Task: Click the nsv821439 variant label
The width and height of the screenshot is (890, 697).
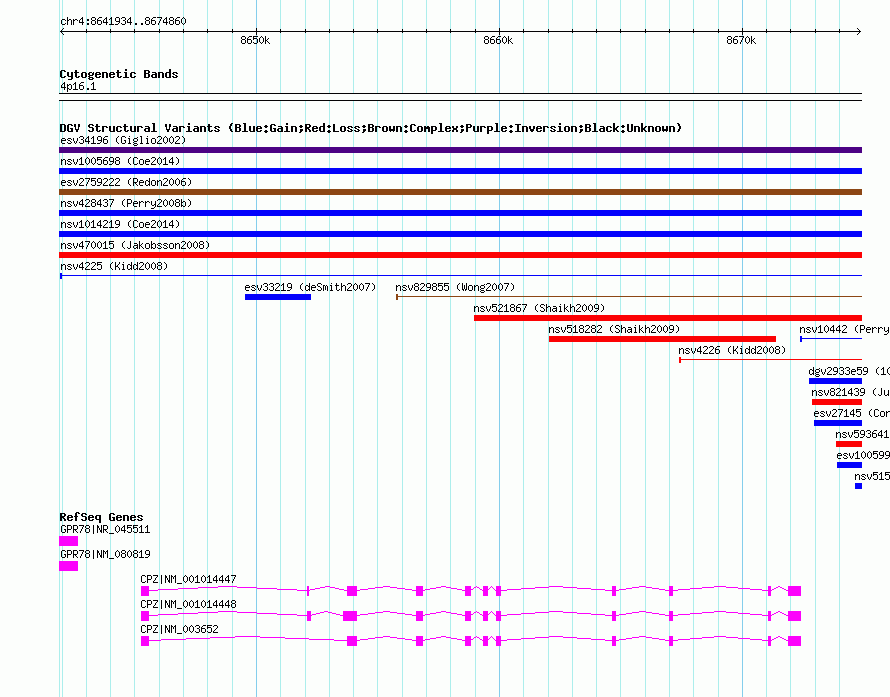Action: point(850,392)
